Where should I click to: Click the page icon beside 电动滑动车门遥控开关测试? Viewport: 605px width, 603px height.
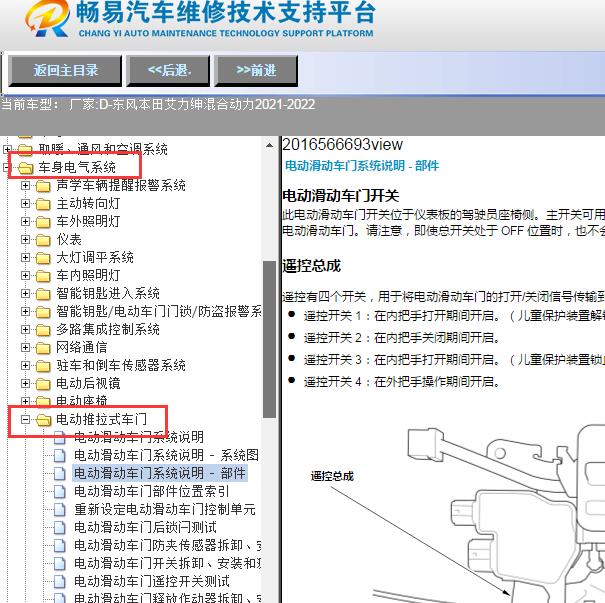click(x=60, y=581)
